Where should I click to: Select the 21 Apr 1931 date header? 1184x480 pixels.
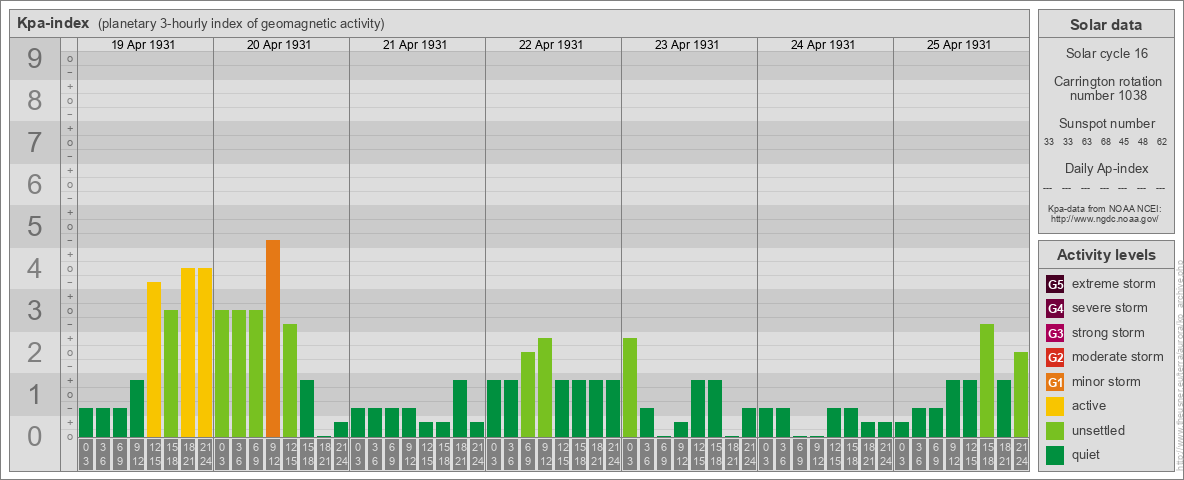click(x=415, y=45)
